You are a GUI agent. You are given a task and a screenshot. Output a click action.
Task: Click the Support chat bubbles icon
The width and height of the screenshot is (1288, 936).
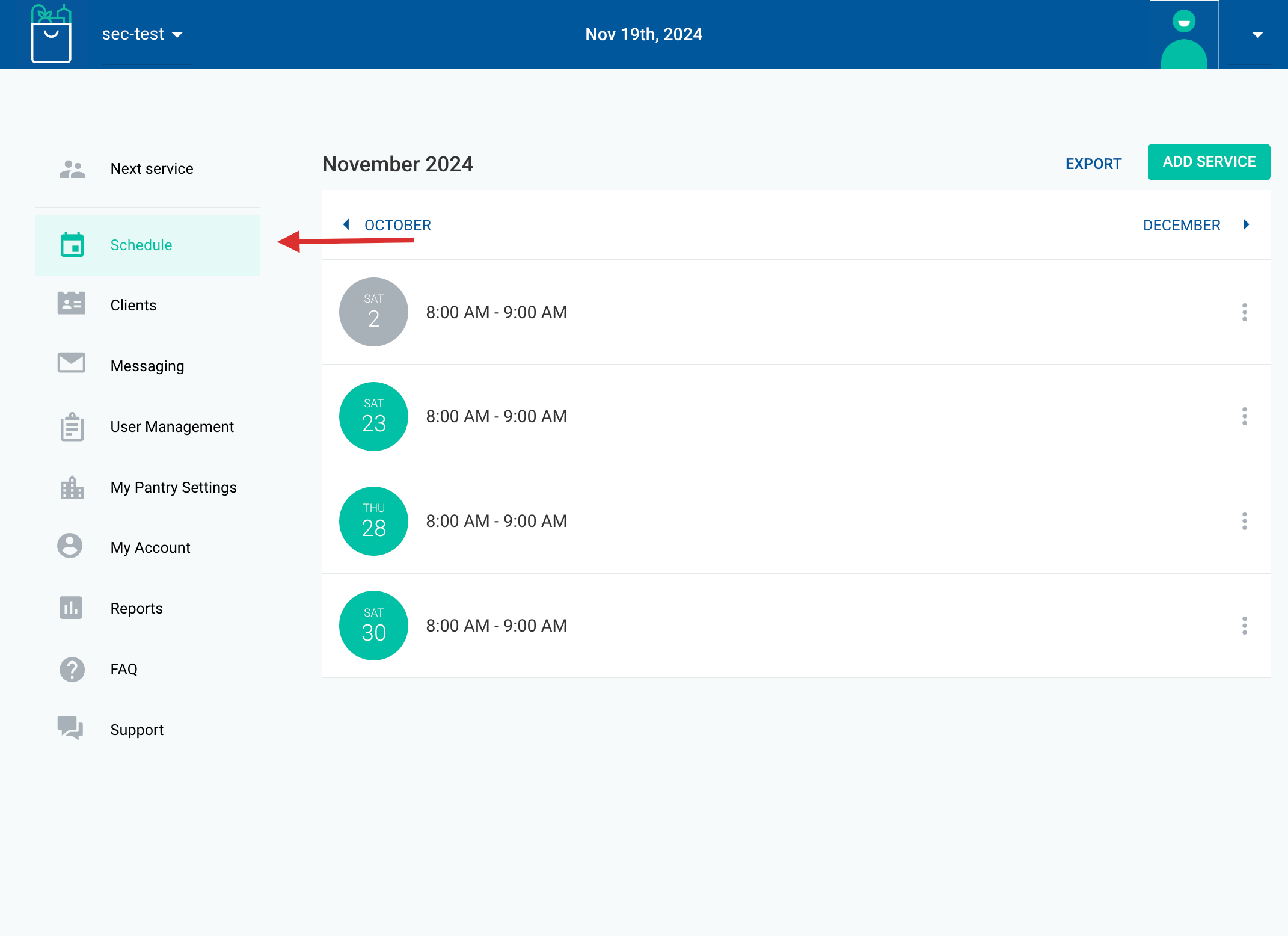point(70,727)
